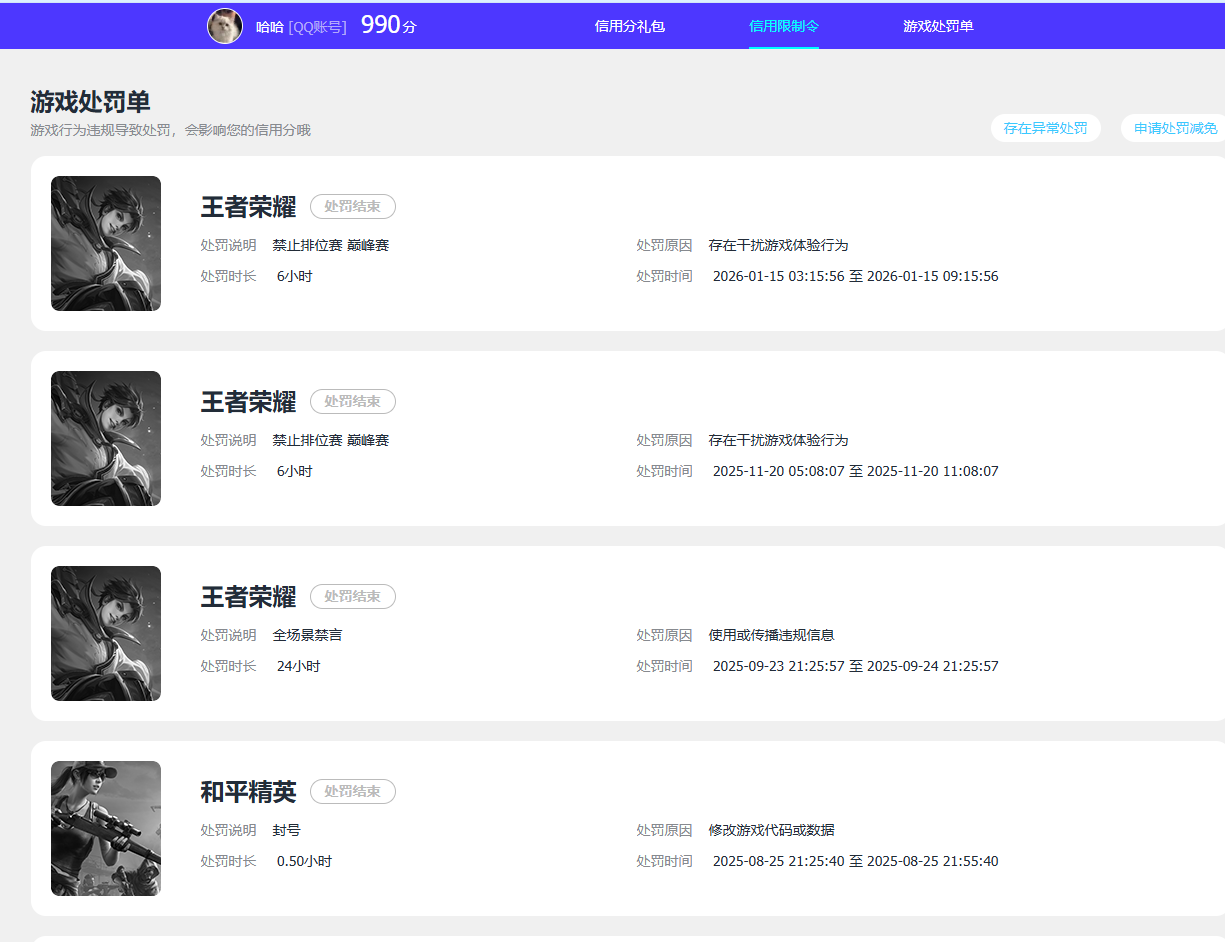Click the 0.50小时 duration value
The width and height of the screenshot is (1225, 942).
coord(304,861)
